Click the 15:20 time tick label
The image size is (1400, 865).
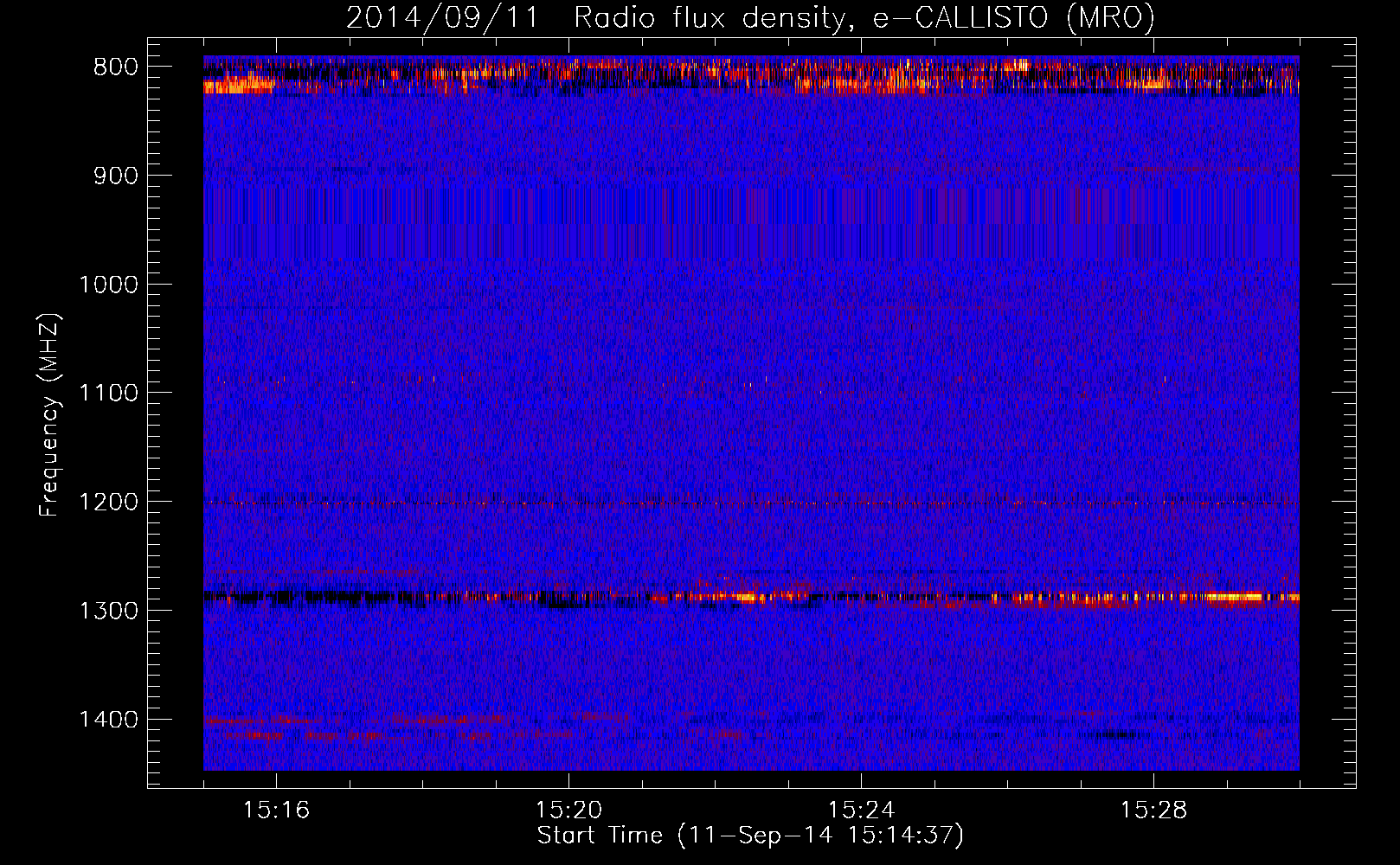click(568, 811)
